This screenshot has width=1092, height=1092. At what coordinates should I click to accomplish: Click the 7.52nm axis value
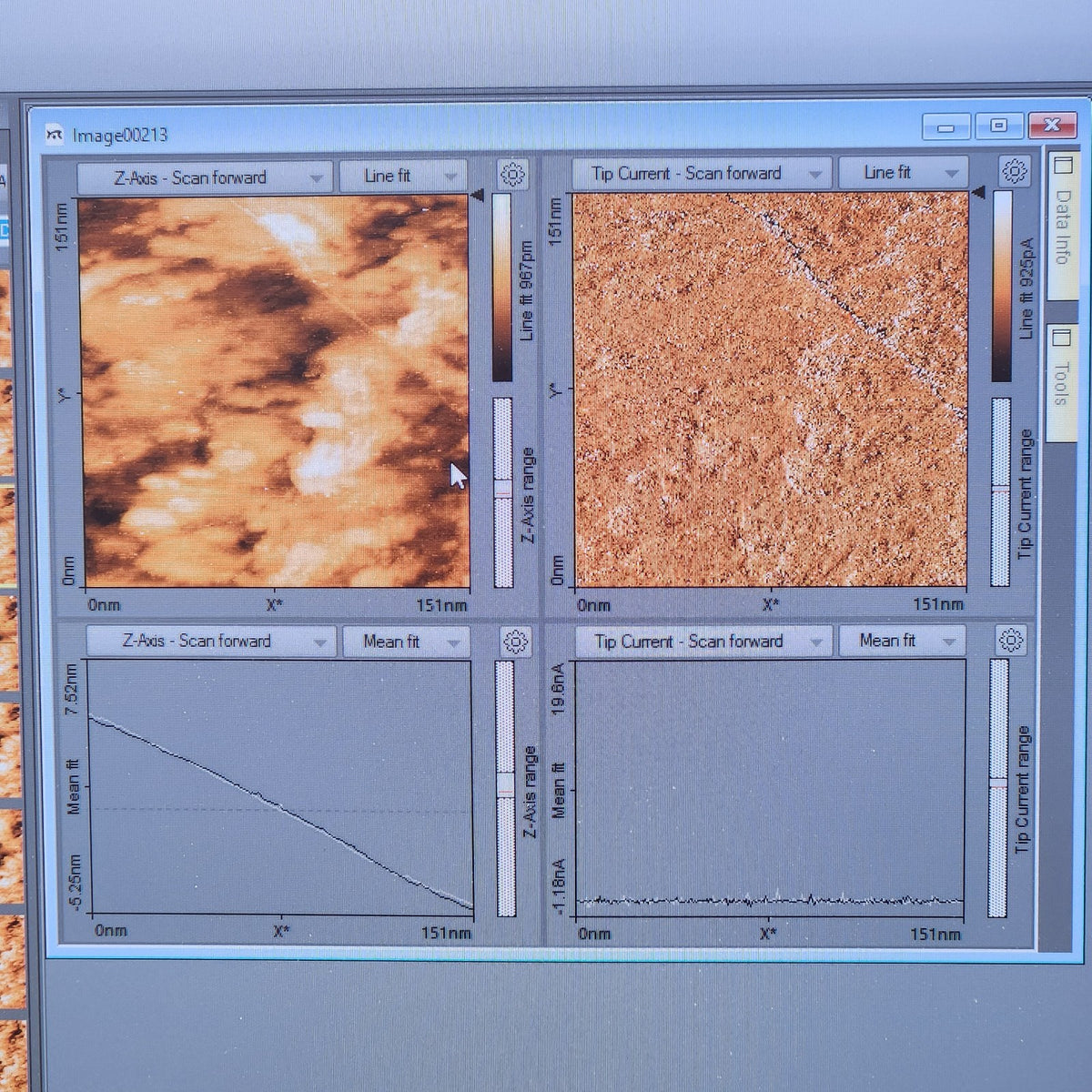coord(72,690)
